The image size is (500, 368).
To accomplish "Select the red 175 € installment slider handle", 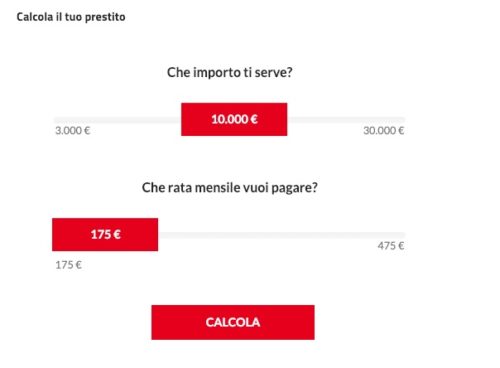I will point(105,235).
